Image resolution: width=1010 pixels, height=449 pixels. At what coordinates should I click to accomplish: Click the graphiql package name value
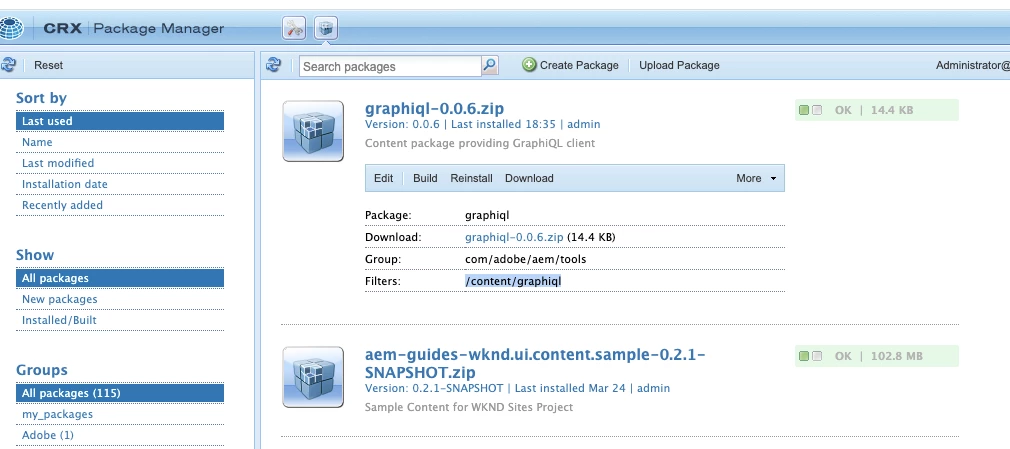[x=486, y=215]
